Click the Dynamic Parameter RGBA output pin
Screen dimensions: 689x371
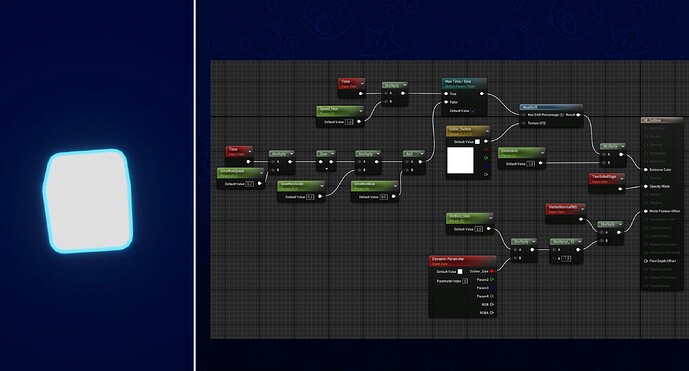[x=492, y=313]
